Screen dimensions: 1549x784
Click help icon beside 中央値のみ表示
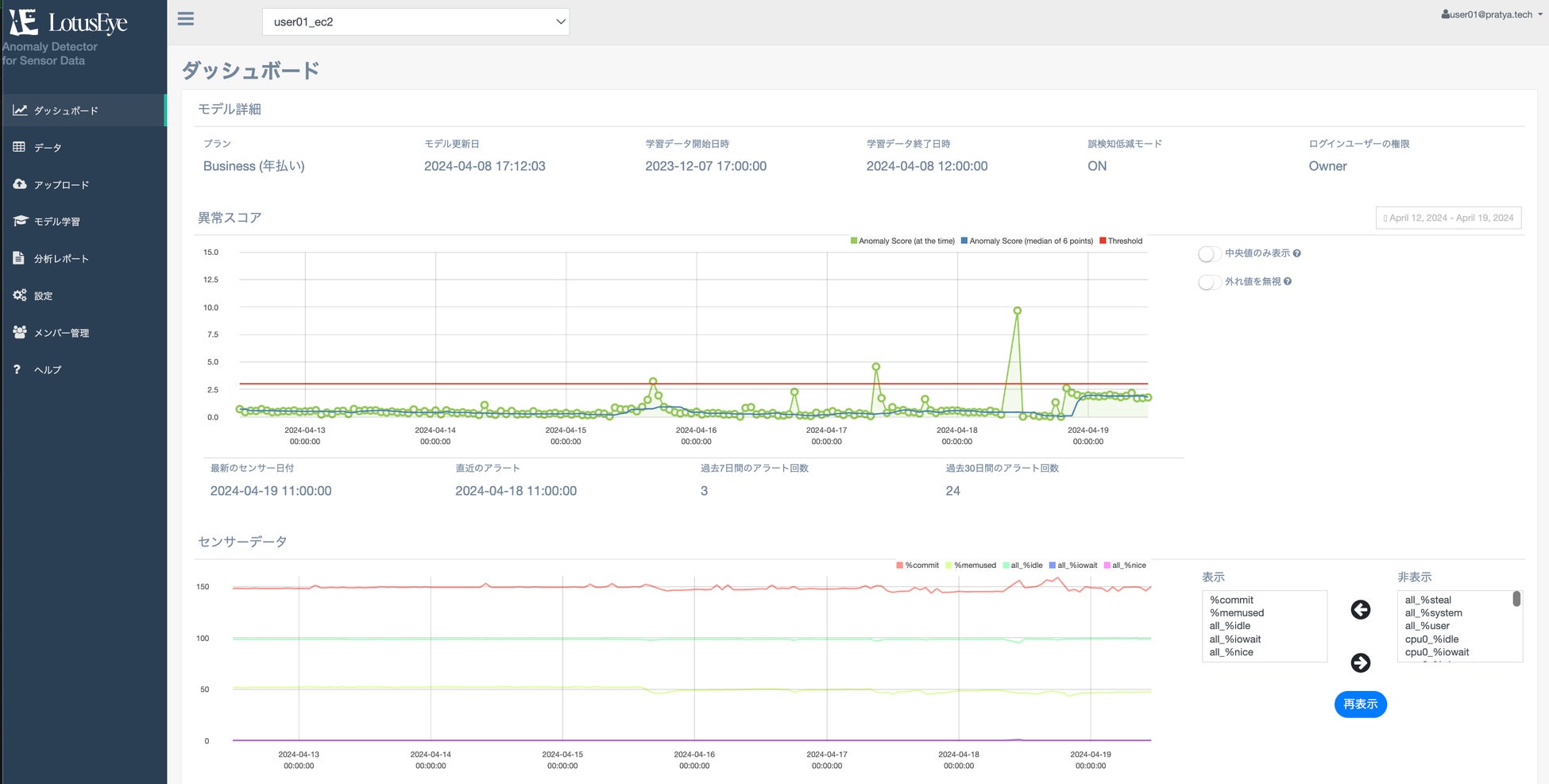click(1297, 253)
